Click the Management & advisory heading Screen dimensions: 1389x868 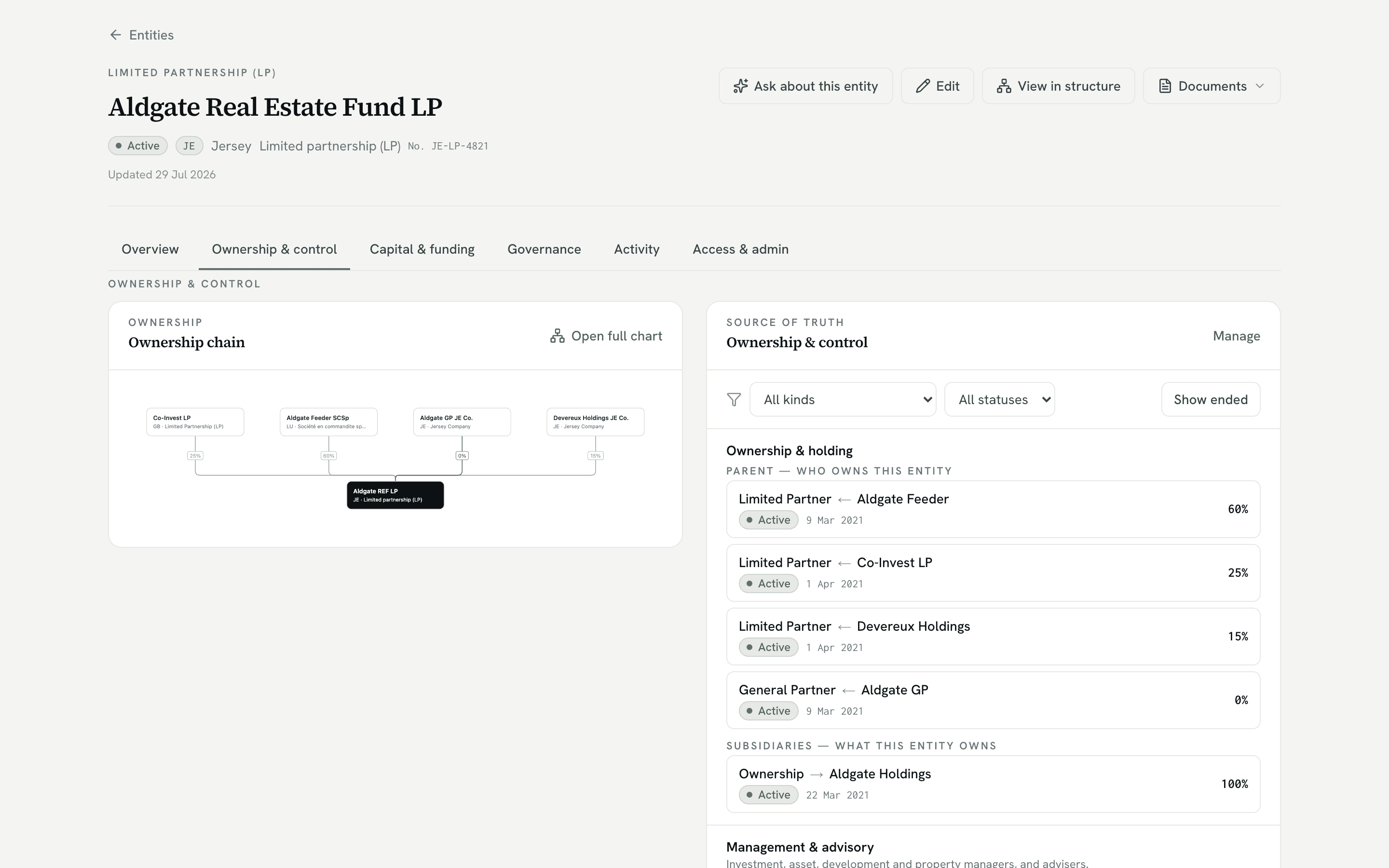click(800, 847)
